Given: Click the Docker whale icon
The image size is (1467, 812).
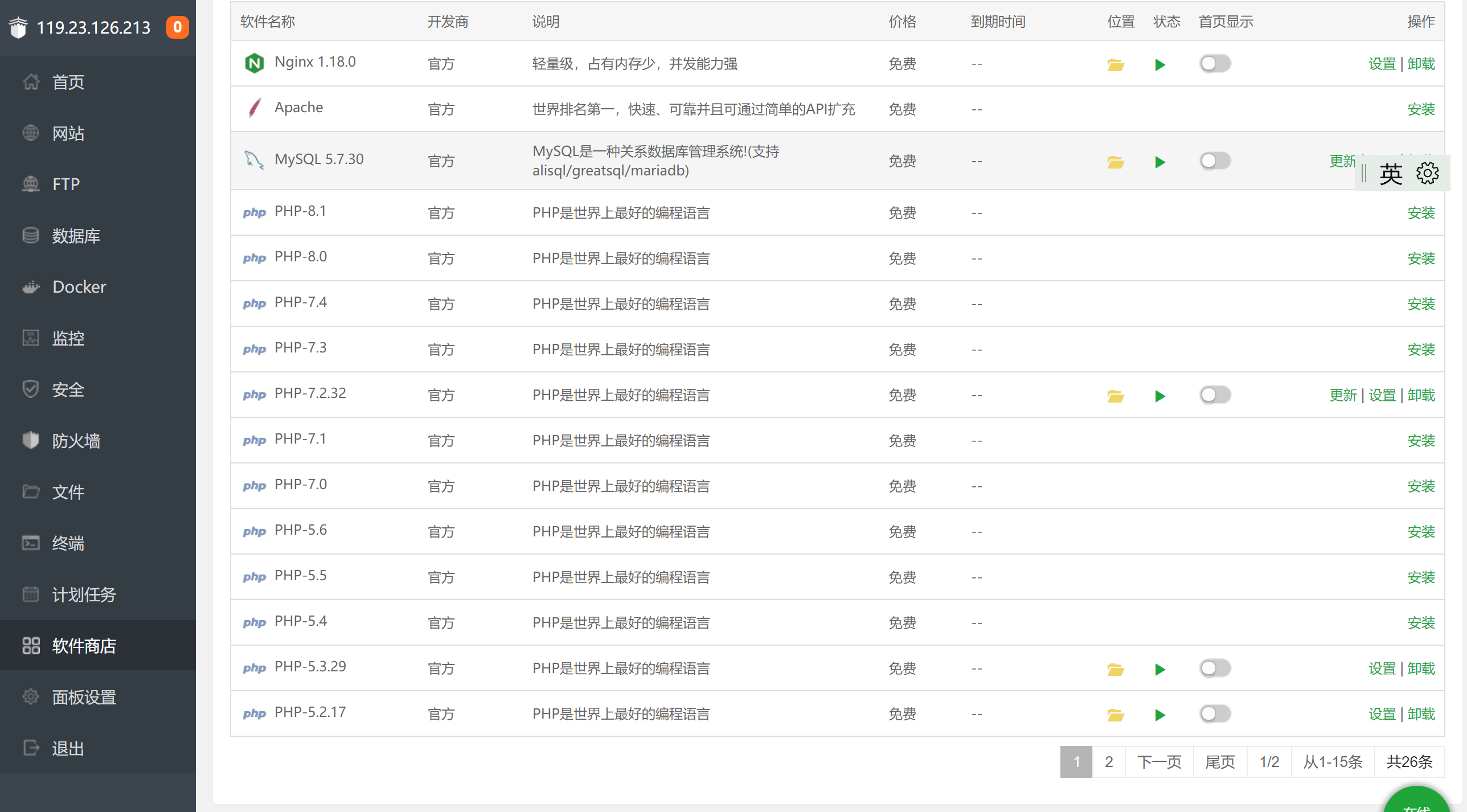Looking at the screenshot, I should [x=31, y=286].
